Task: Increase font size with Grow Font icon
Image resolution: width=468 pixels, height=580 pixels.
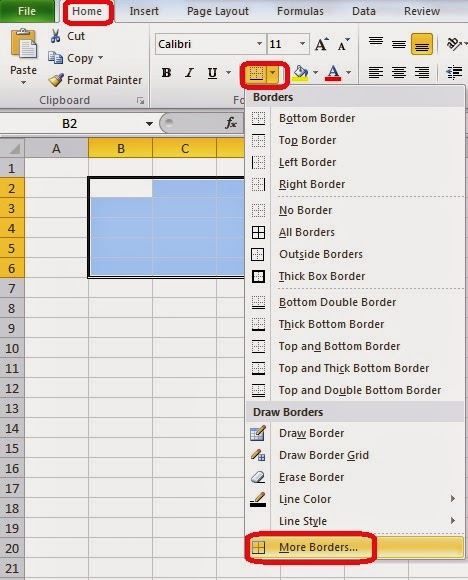Action: (x=321, y=44)
